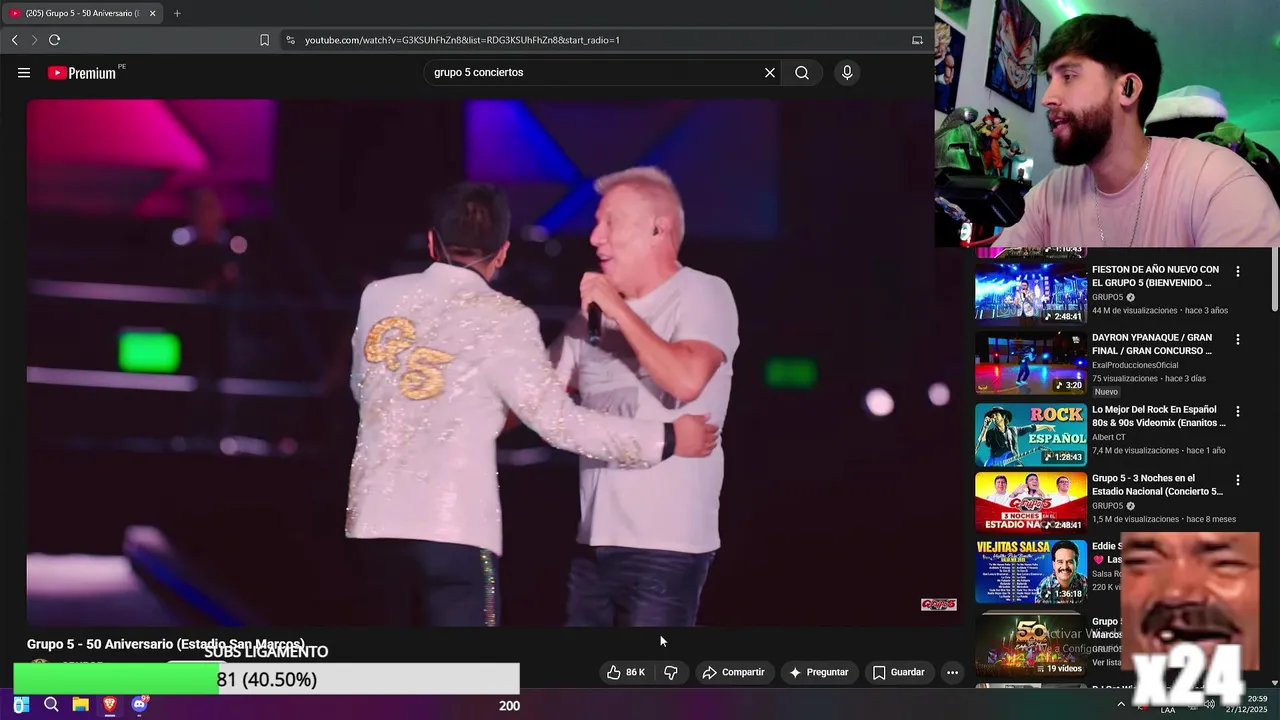Click the Guardar save button
Image resolution: width=1280 pixels, height=720 pixels.
[898, 672]
